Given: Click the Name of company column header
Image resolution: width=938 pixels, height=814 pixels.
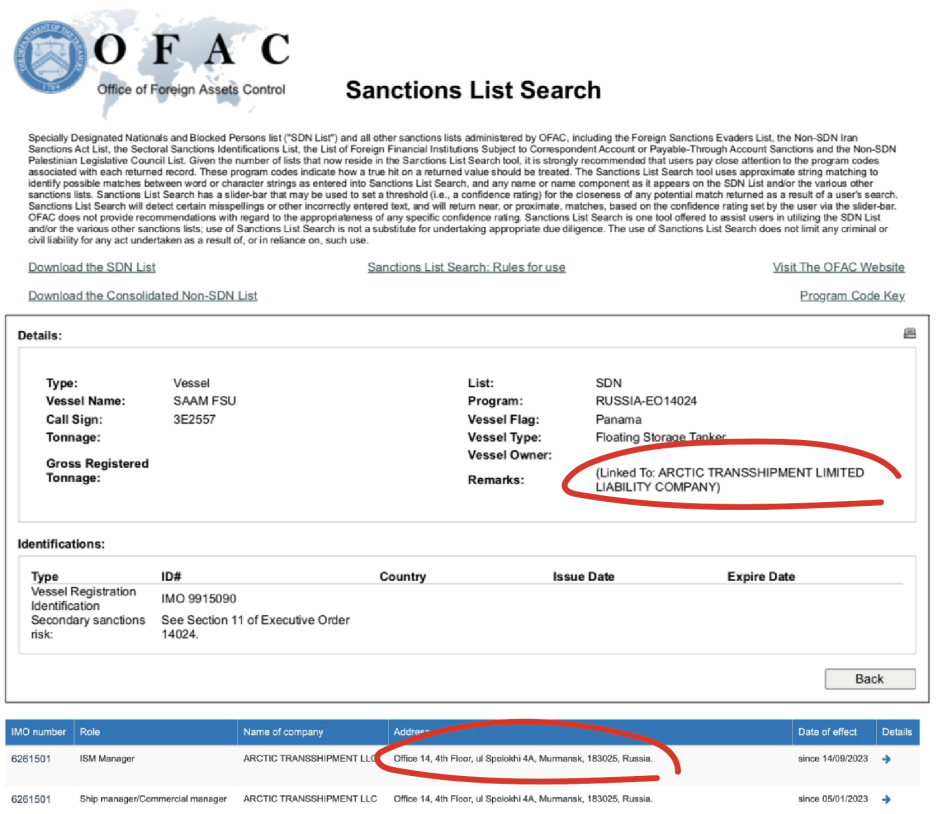Looking at the screenshot, I should [285, 732].
